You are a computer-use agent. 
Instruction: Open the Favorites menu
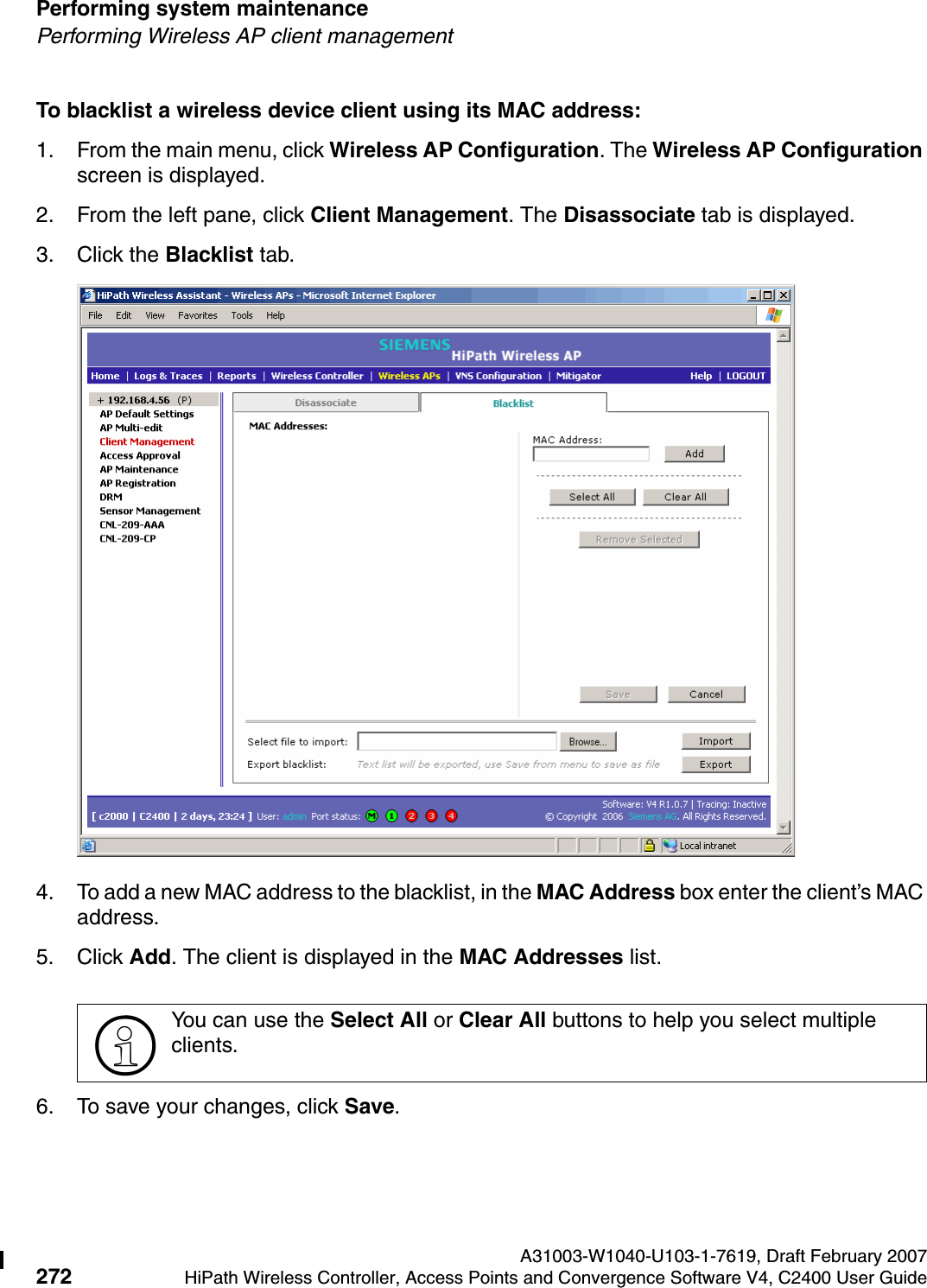pos(198,314)
